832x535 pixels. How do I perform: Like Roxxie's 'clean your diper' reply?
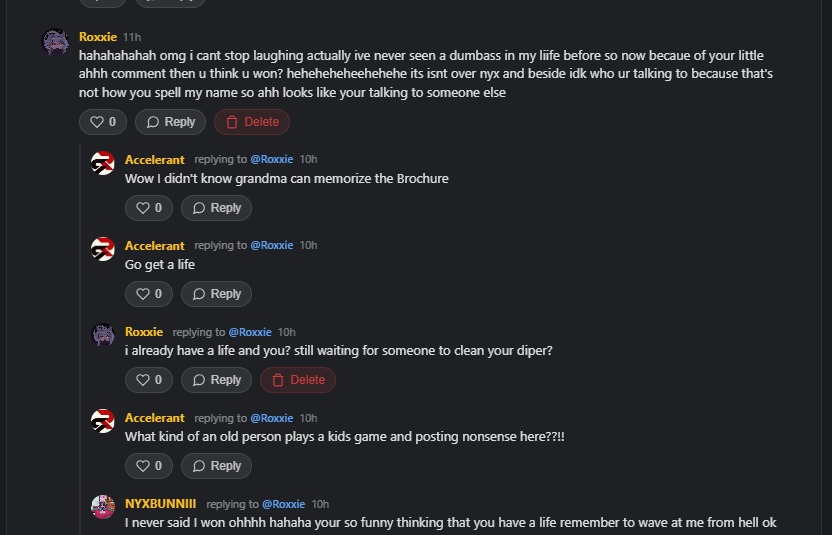point(149,380)
